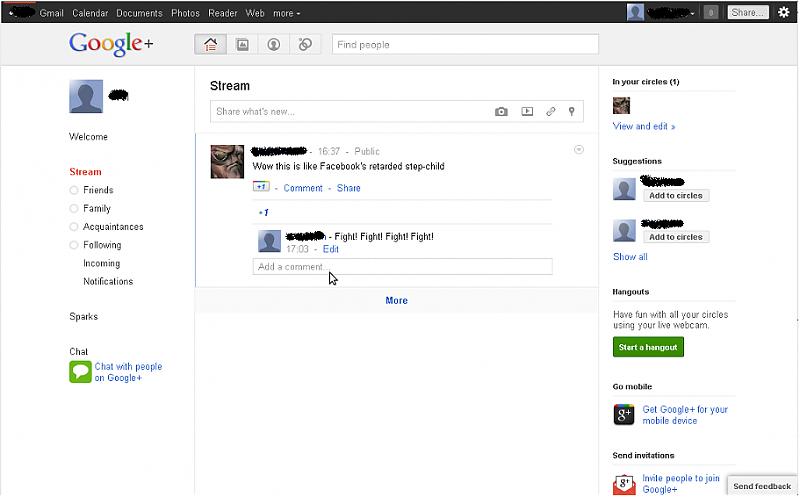Open the Circles icon in toolbar

(x=306, y=45)
